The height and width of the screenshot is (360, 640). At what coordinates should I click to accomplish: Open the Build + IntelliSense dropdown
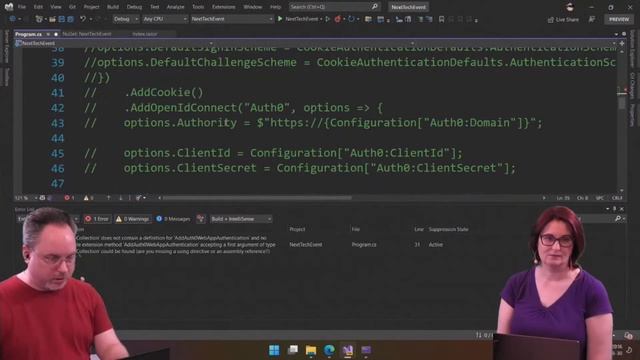(241, 219)
